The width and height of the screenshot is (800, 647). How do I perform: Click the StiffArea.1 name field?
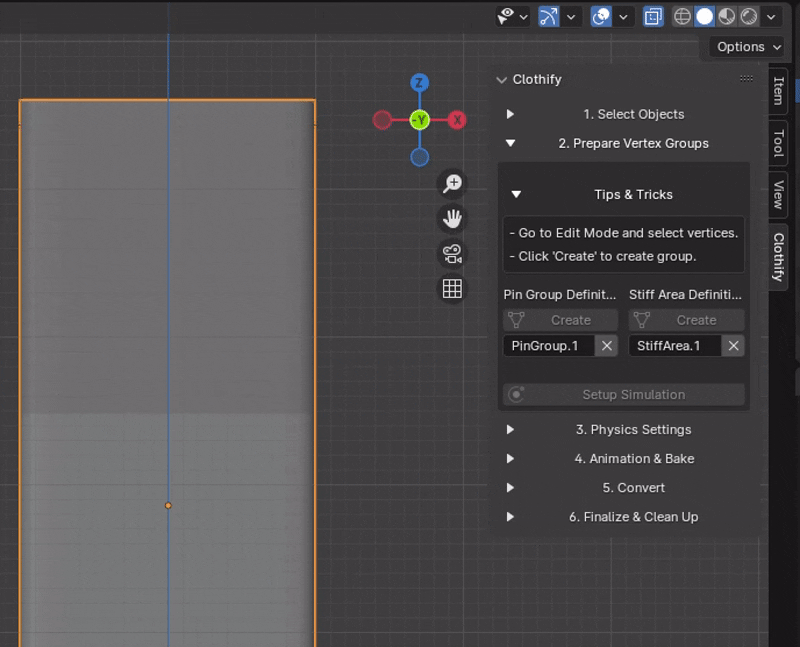(675, 346)
